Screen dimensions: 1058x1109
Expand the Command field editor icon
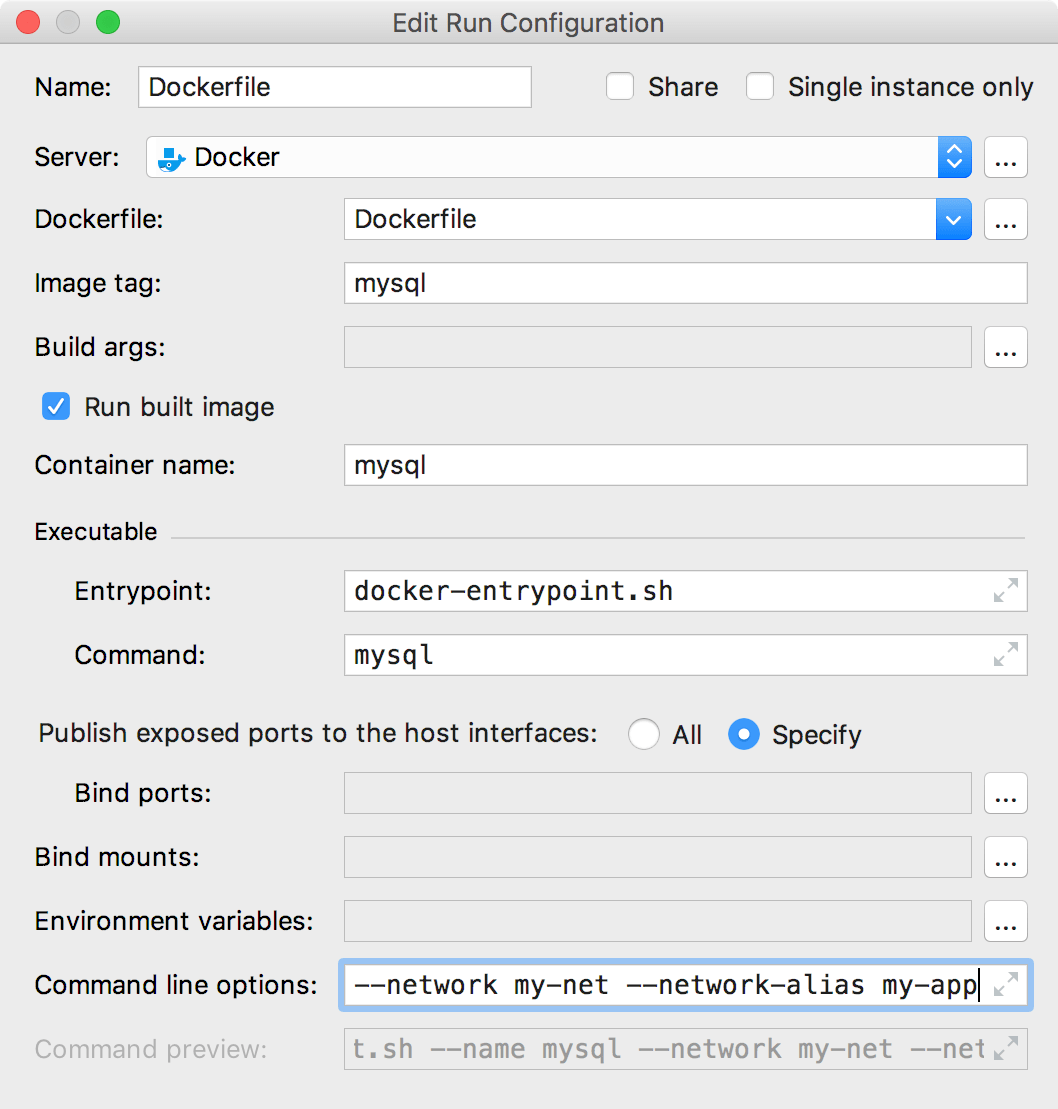pyautogui.click(x=1006, y=654)
